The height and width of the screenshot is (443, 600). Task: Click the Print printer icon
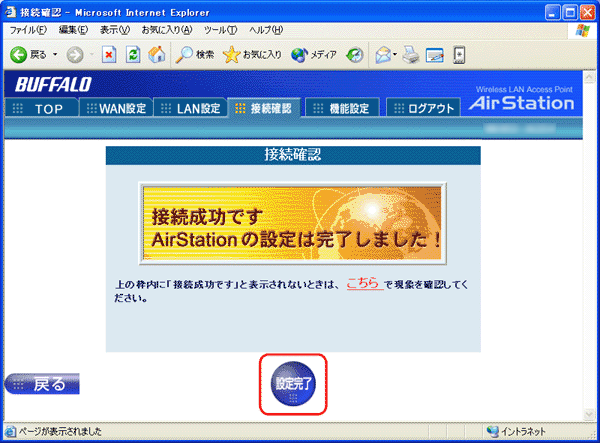[411, 55]
